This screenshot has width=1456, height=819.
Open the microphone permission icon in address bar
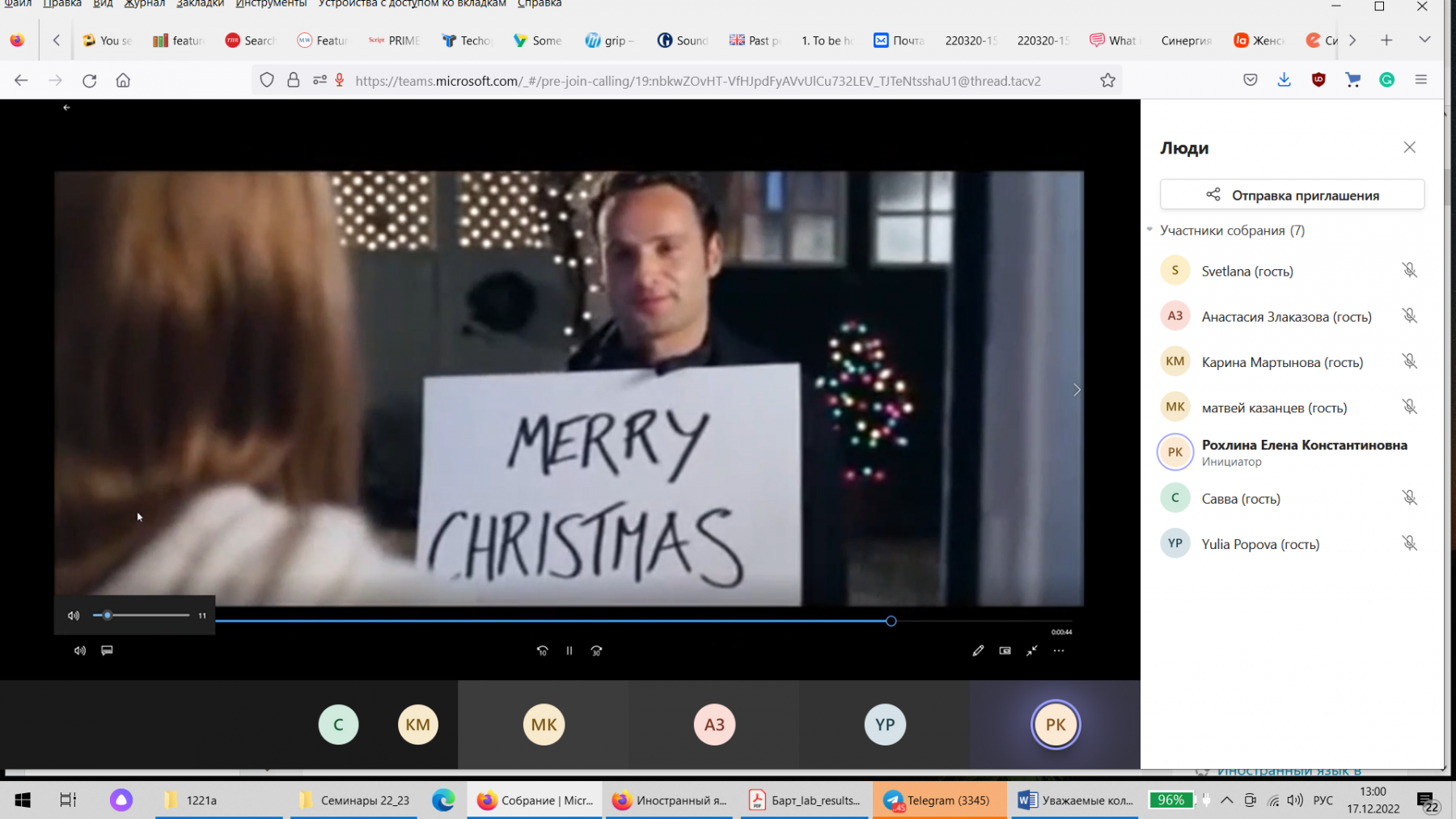pyautogui.click(x=340, y=80)
